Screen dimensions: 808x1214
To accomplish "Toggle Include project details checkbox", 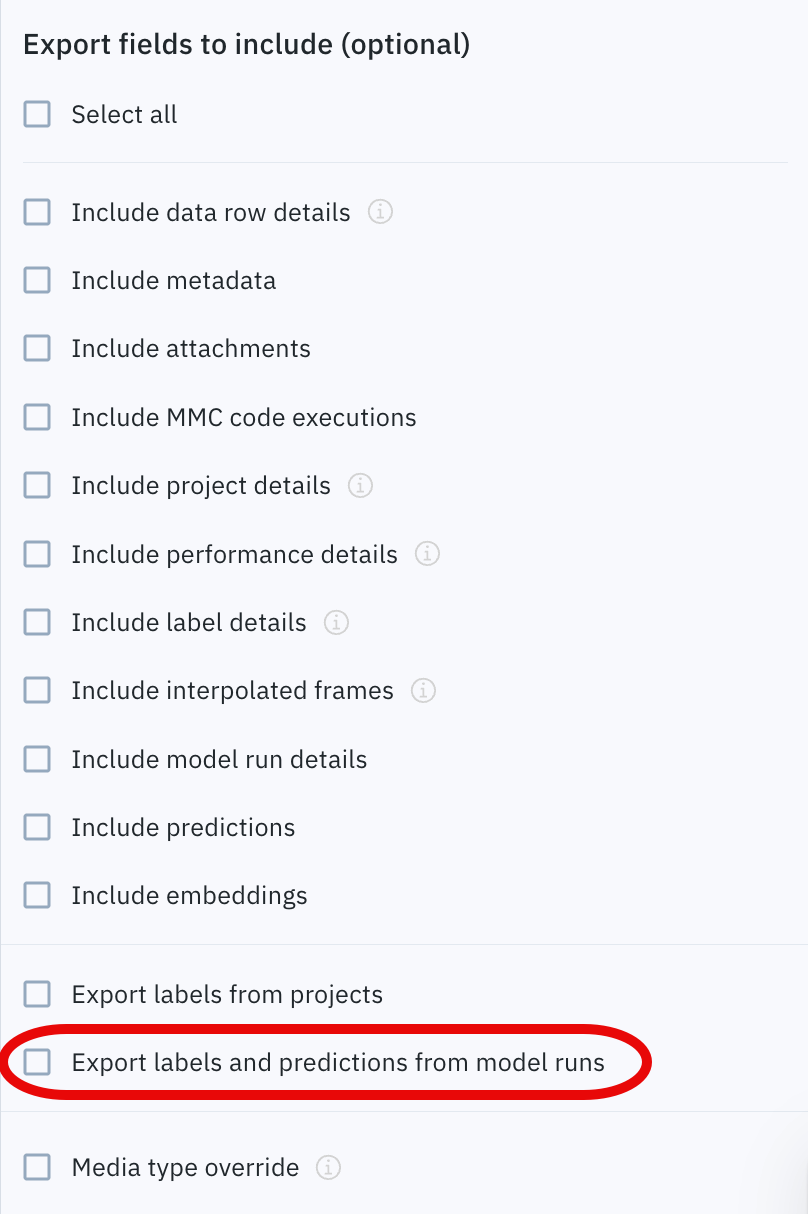I will point(37,486).
